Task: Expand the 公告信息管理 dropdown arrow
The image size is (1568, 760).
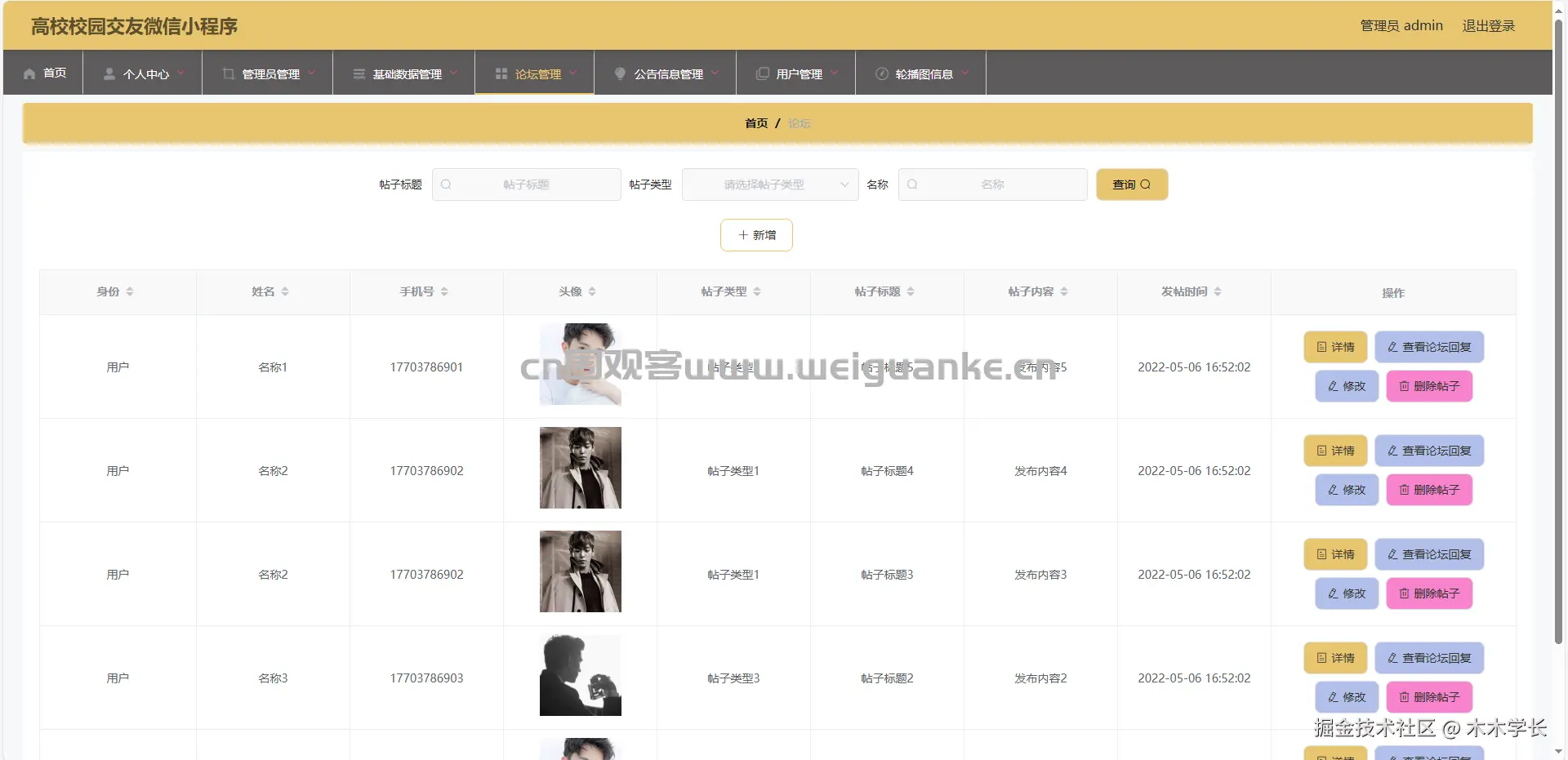Action: (715, 73)
